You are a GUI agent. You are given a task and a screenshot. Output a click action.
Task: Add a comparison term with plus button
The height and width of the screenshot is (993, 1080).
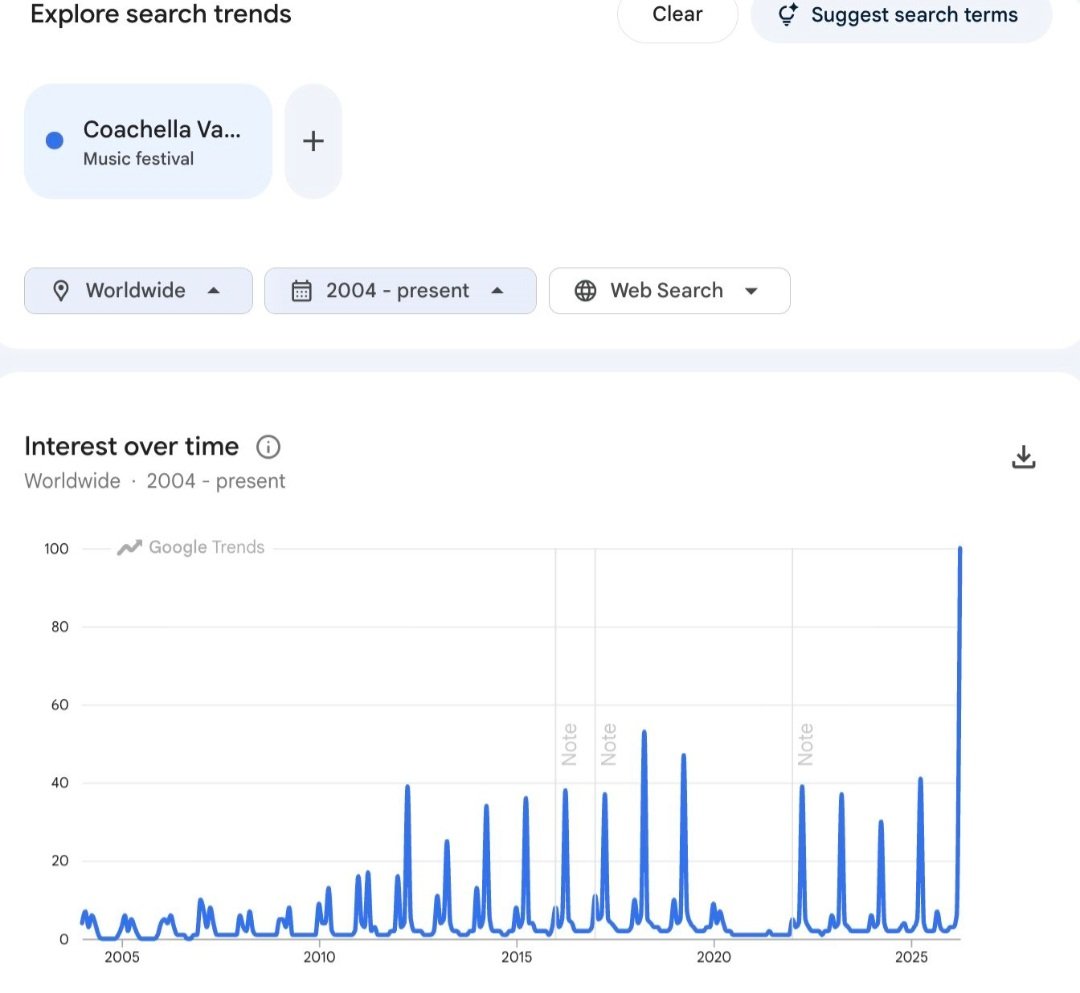point(313,141)
